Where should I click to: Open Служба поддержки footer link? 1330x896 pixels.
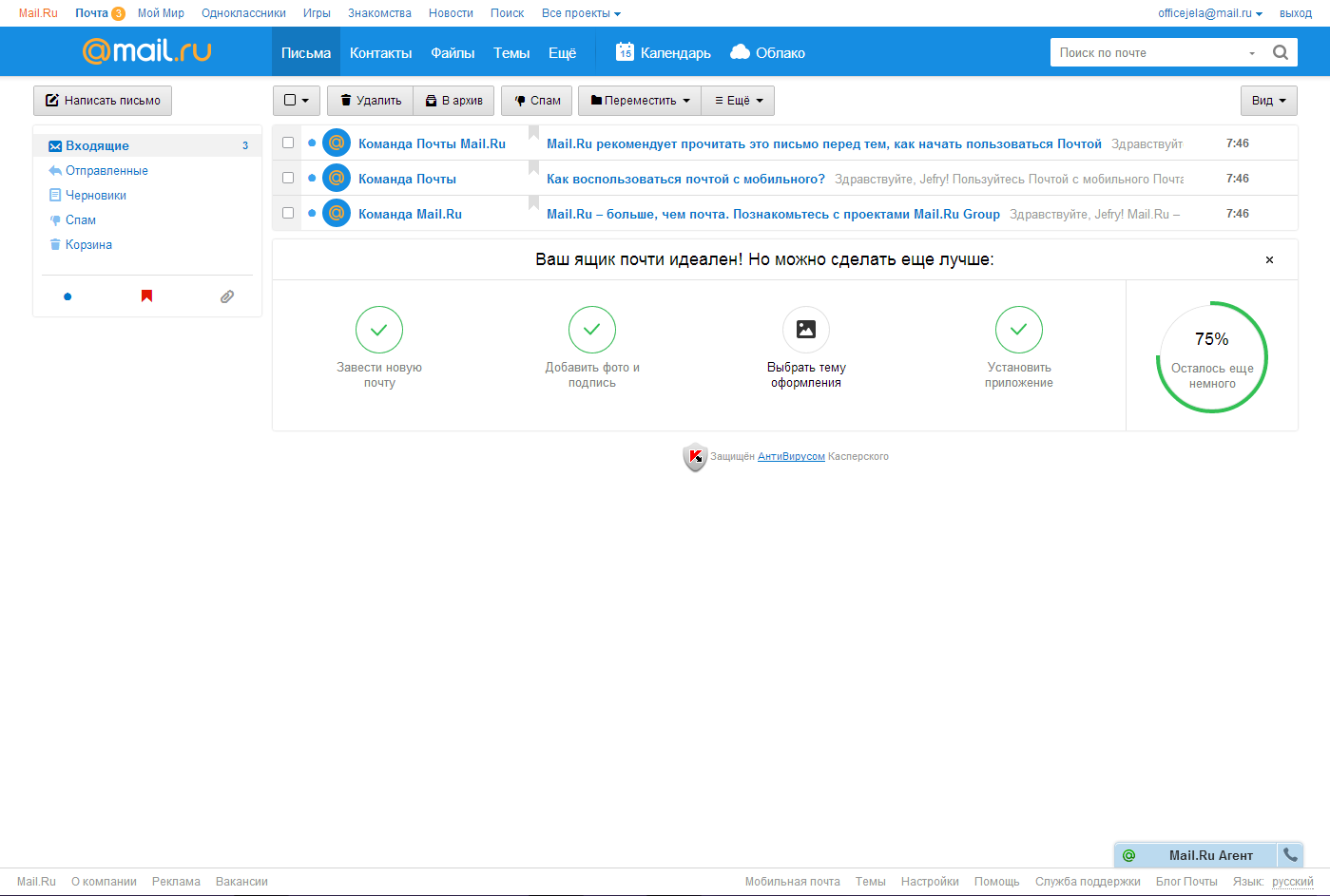click(x=1088, y=882)
